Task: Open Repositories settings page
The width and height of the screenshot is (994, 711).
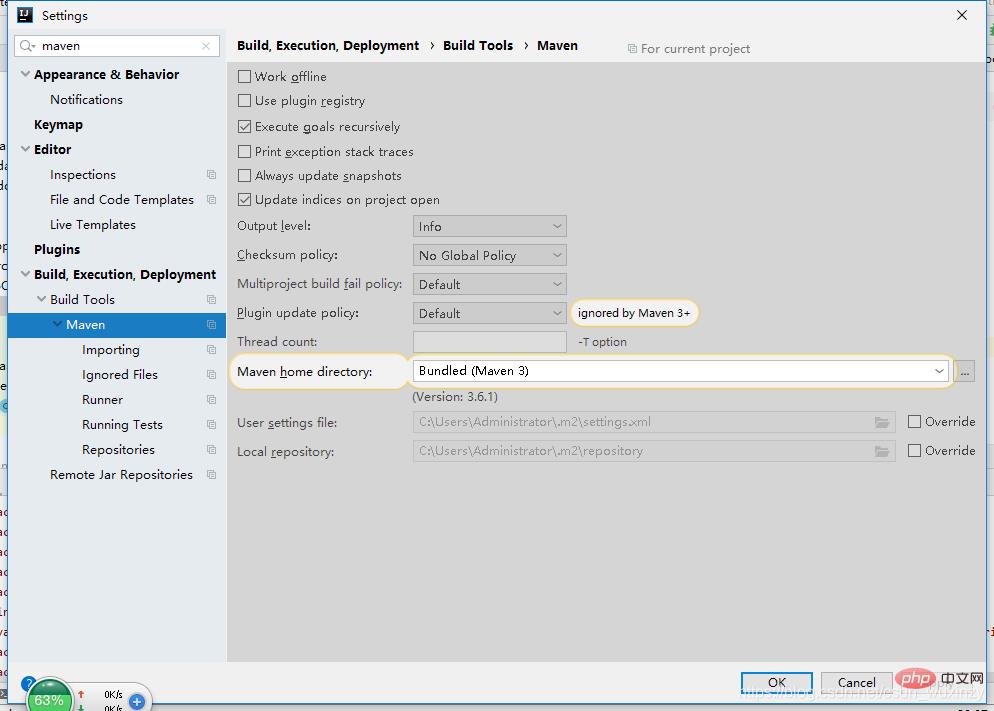Action: click(118, 450)
